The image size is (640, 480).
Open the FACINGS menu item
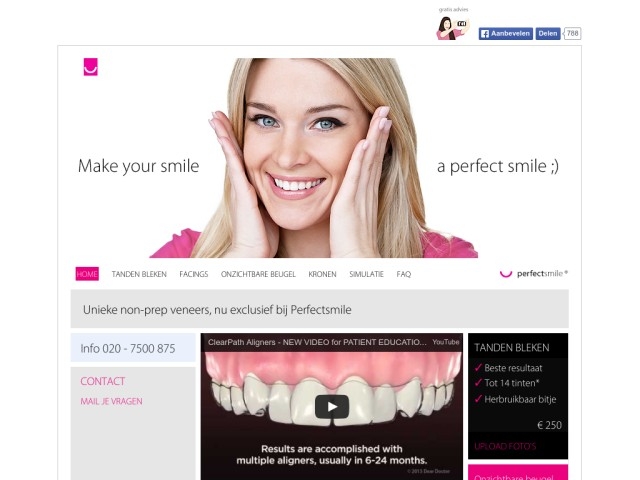[x=193, y=274]
